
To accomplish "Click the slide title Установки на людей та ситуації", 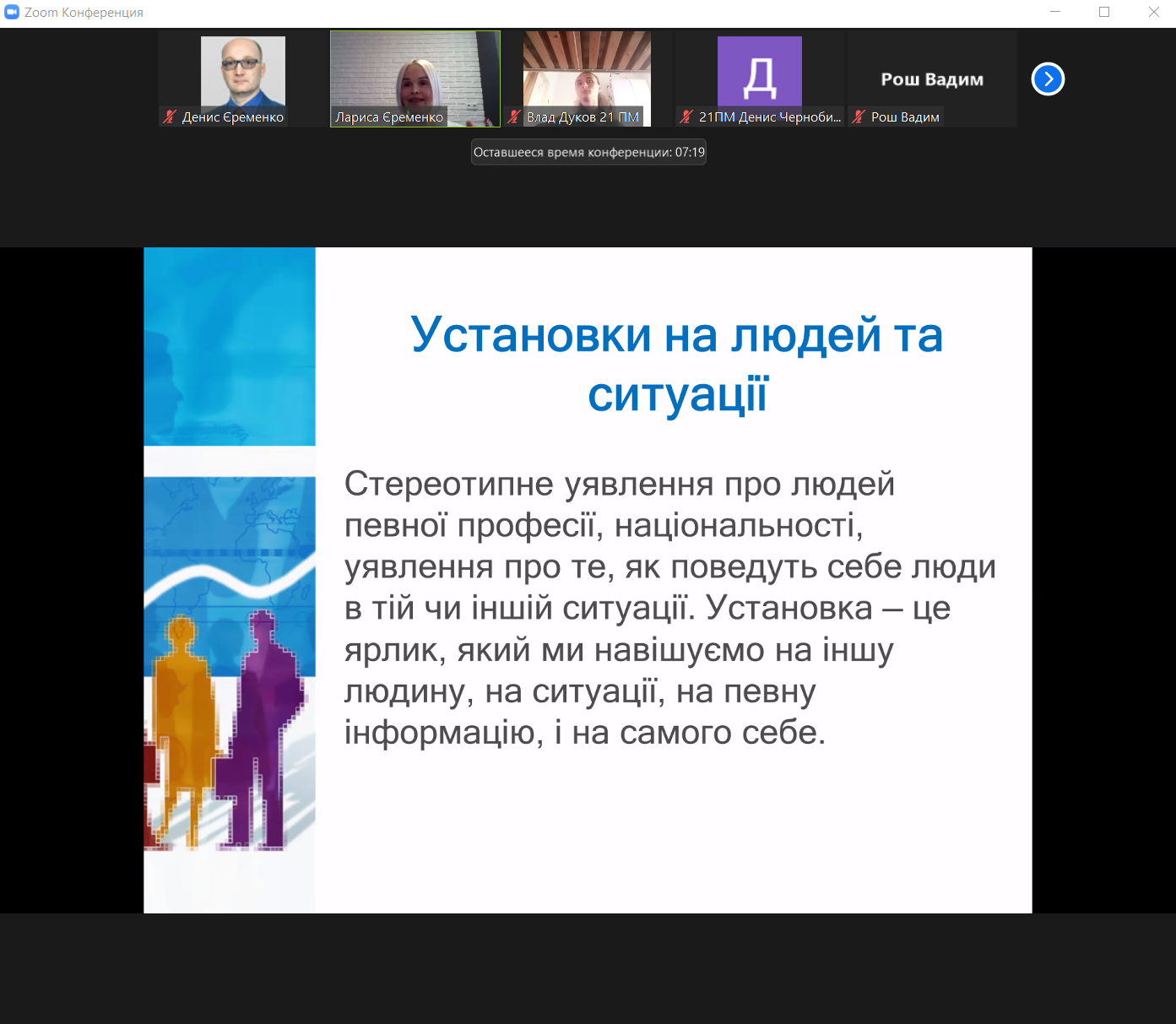I will point(677,363).
